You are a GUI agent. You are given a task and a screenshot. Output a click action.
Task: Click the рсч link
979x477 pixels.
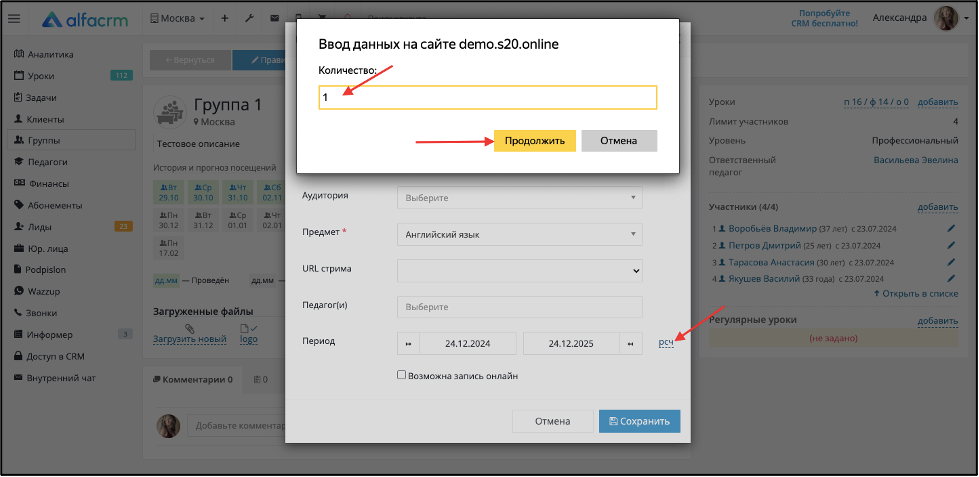666,343
